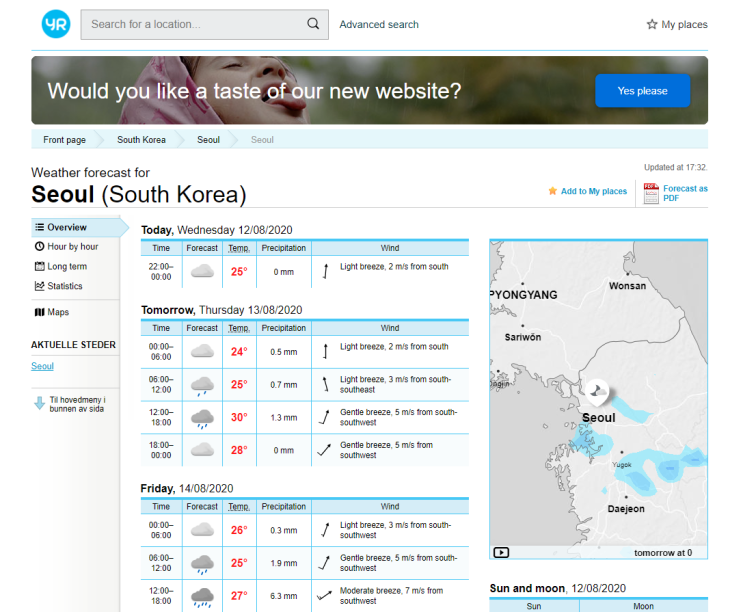Click the tomorrow at 0 map time label

(663, 553)
